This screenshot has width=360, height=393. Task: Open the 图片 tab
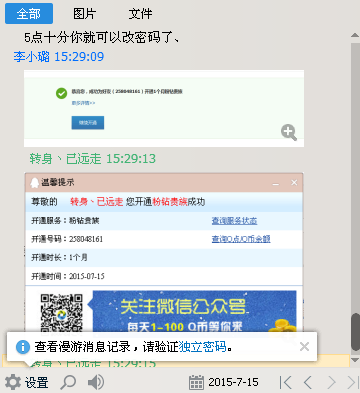[x=85, y=14]
